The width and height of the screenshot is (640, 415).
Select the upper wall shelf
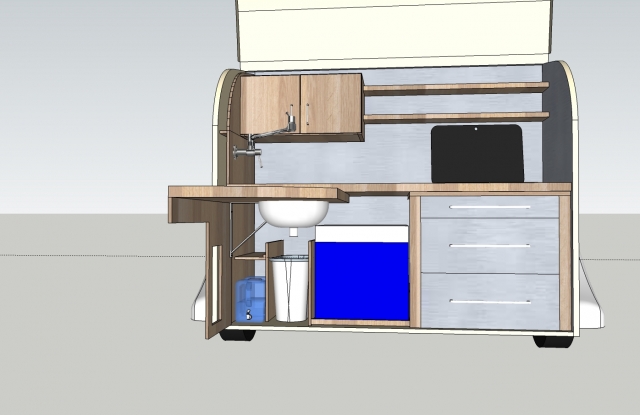coord(456,88)
